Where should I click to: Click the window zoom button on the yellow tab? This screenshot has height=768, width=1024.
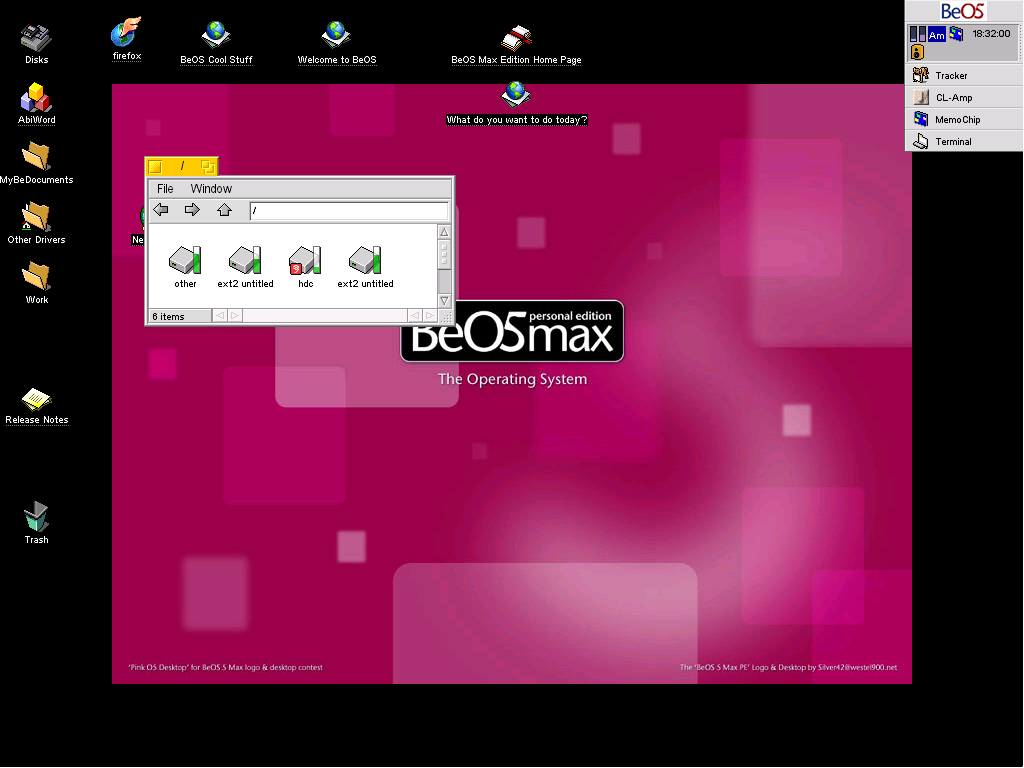point(208,167)
